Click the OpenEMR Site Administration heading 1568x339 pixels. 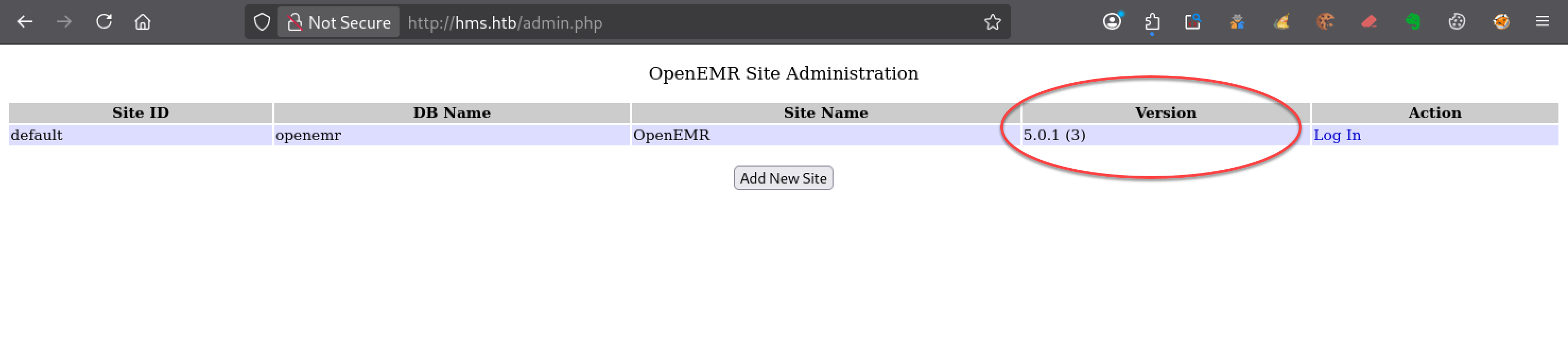click(x=783, y=74)
